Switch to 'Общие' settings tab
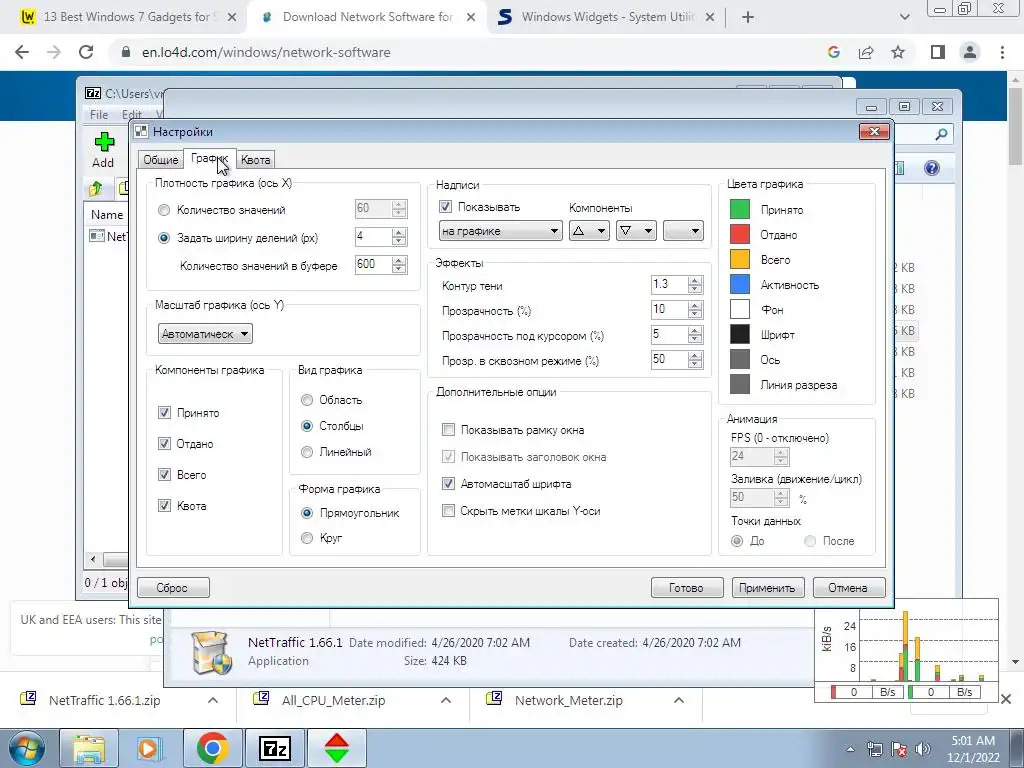Screen dimensions: 1024x768 click(x=161, y=159)
